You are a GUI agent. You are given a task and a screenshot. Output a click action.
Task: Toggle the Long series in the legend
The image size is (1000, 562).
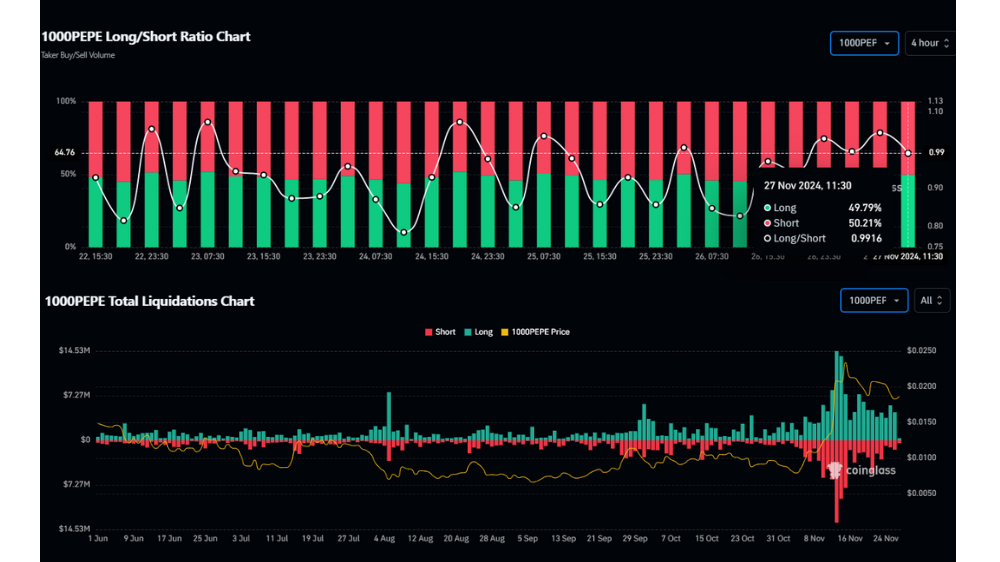478,332
